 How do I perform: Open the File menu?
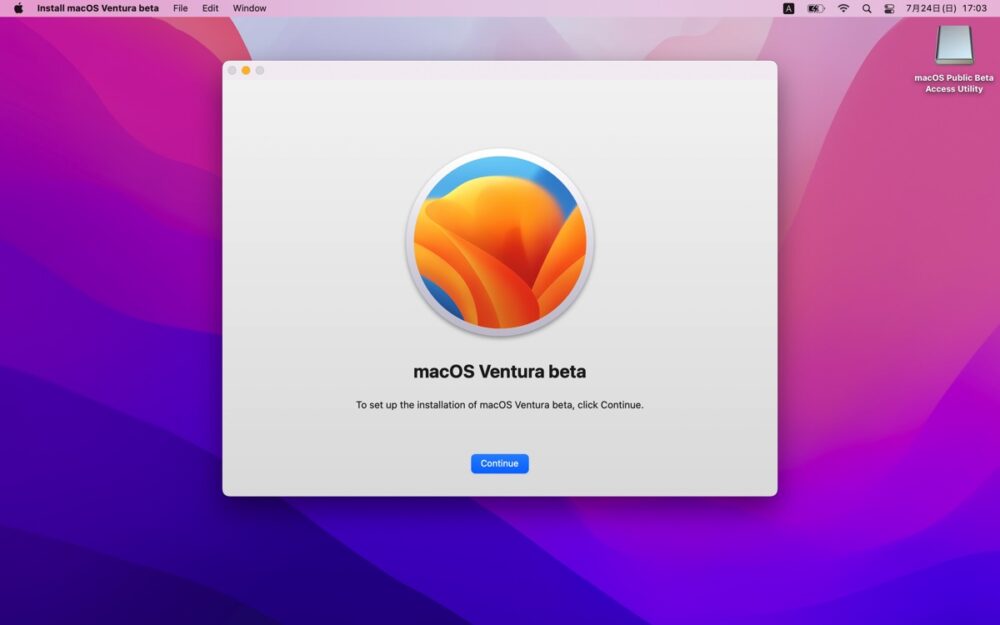(x=180, y=8)
